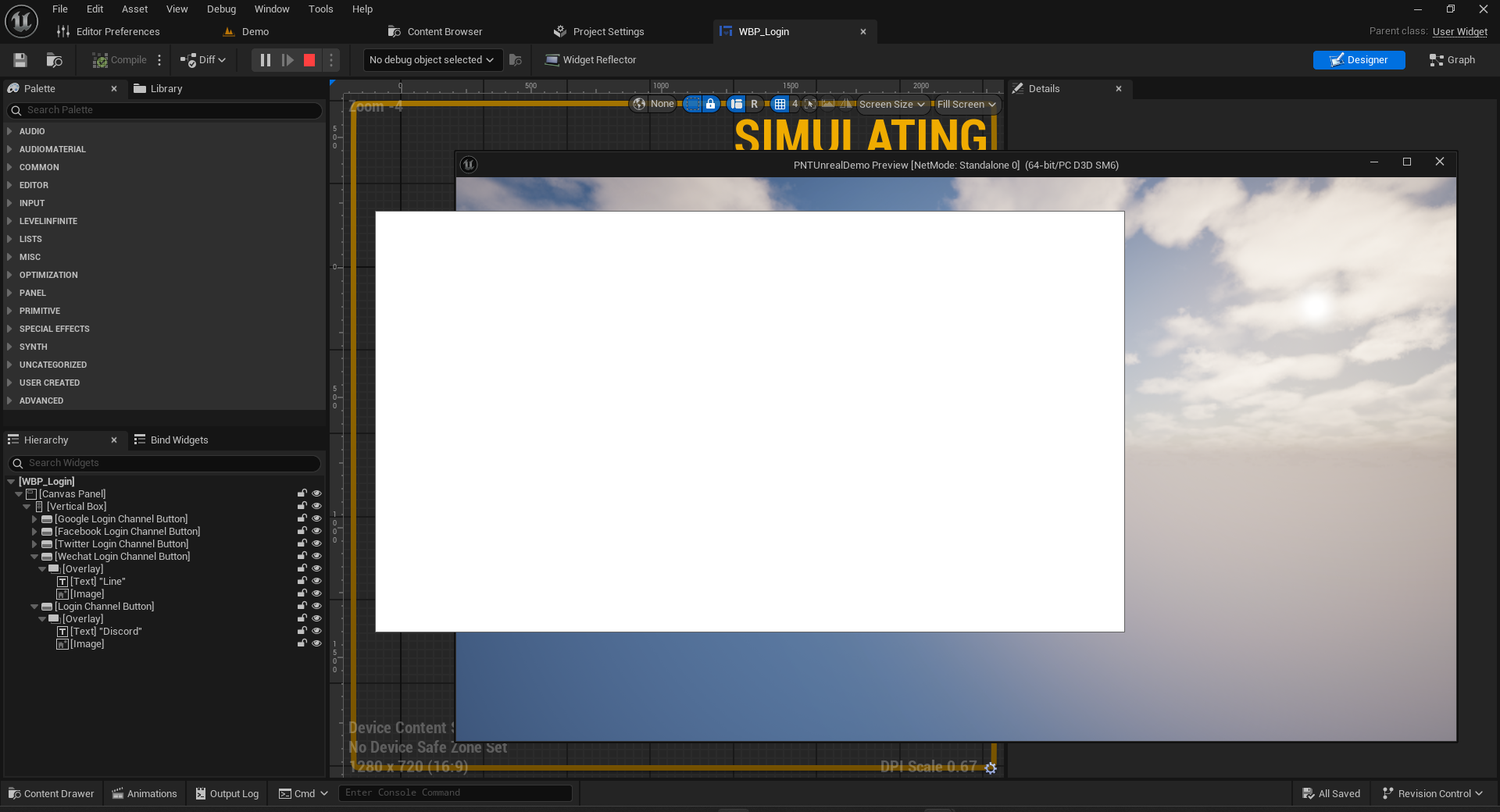Select the Unreal Engine logo icon

(x=20, y=21)
